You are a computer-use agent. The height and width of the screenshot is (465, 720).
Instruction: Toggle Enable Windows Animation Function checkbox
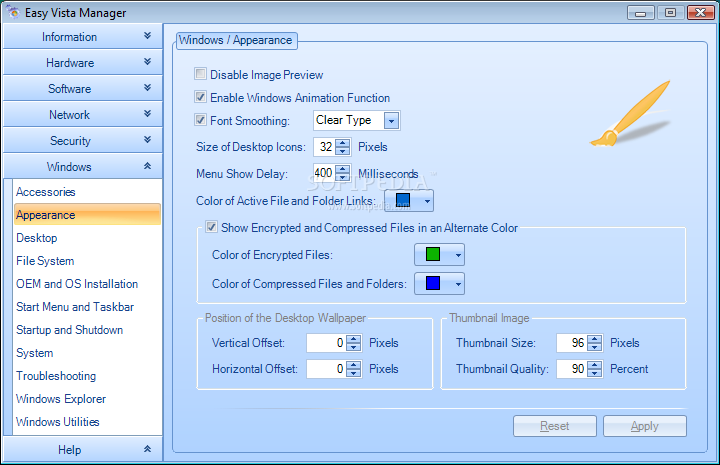tap(200, 97)
